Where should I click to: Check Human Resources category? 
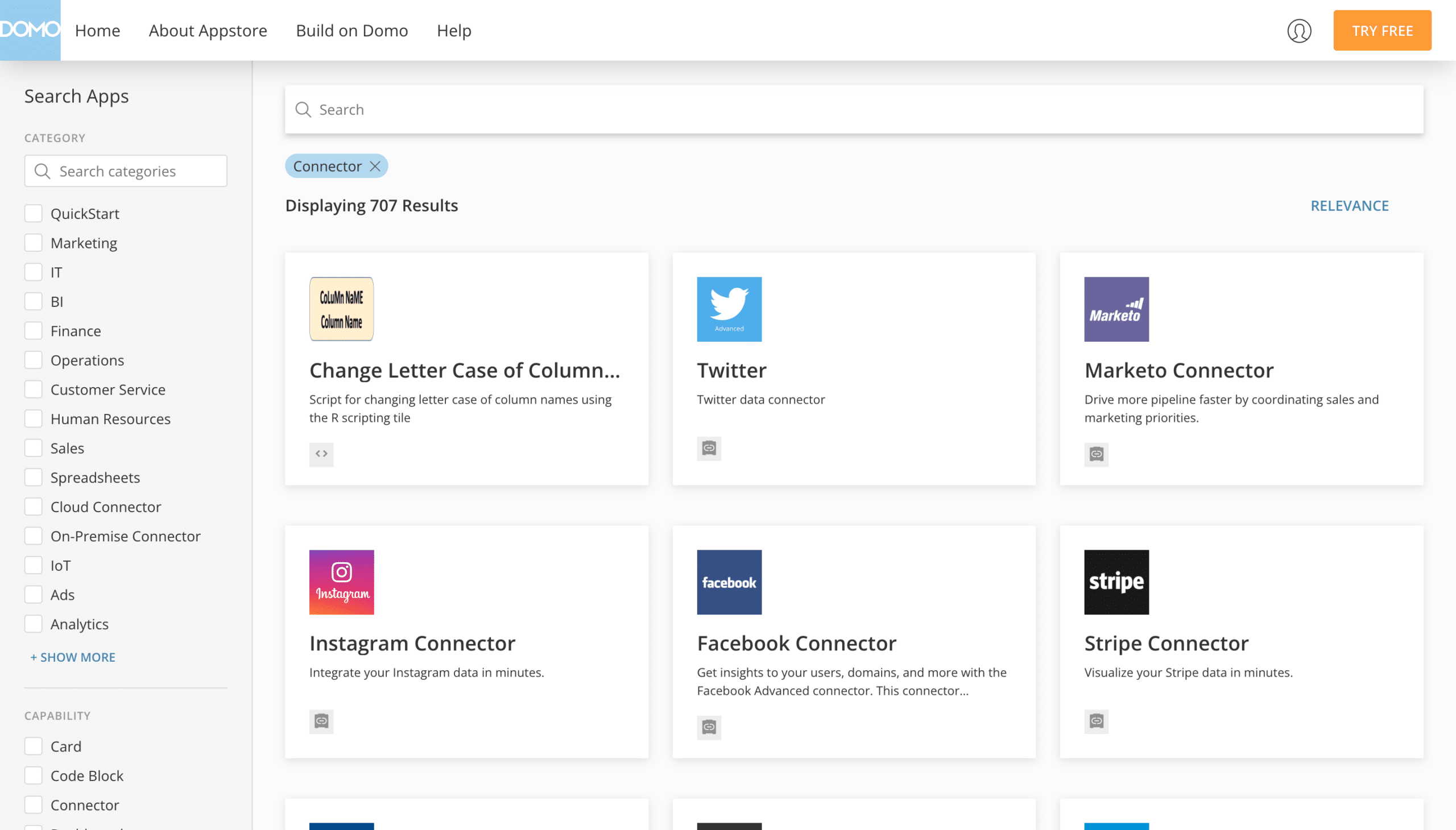(33, 418)
